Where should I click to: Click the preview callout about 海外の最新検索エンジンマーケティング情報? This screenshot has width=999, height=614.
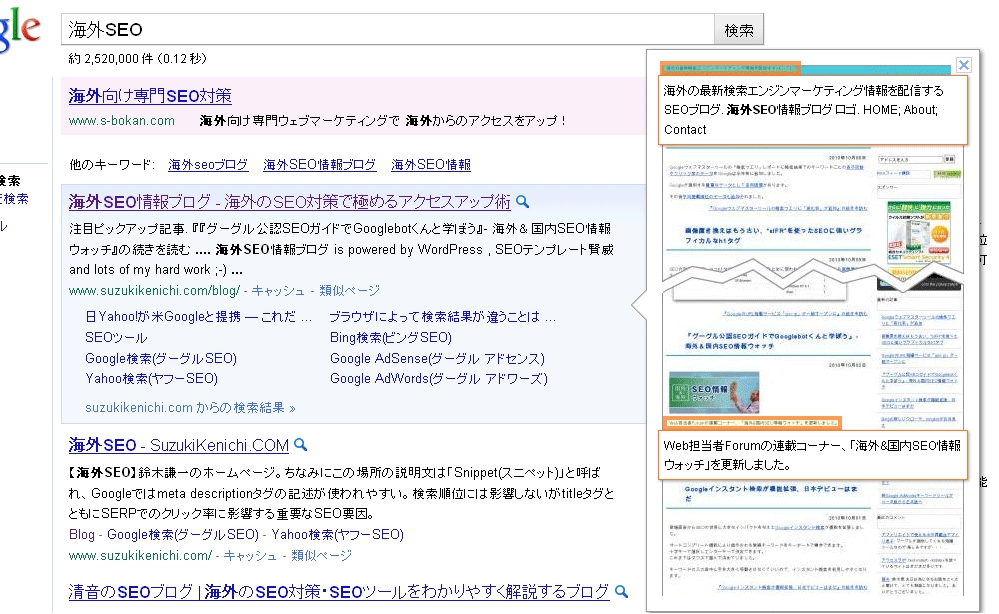[813, 110]
